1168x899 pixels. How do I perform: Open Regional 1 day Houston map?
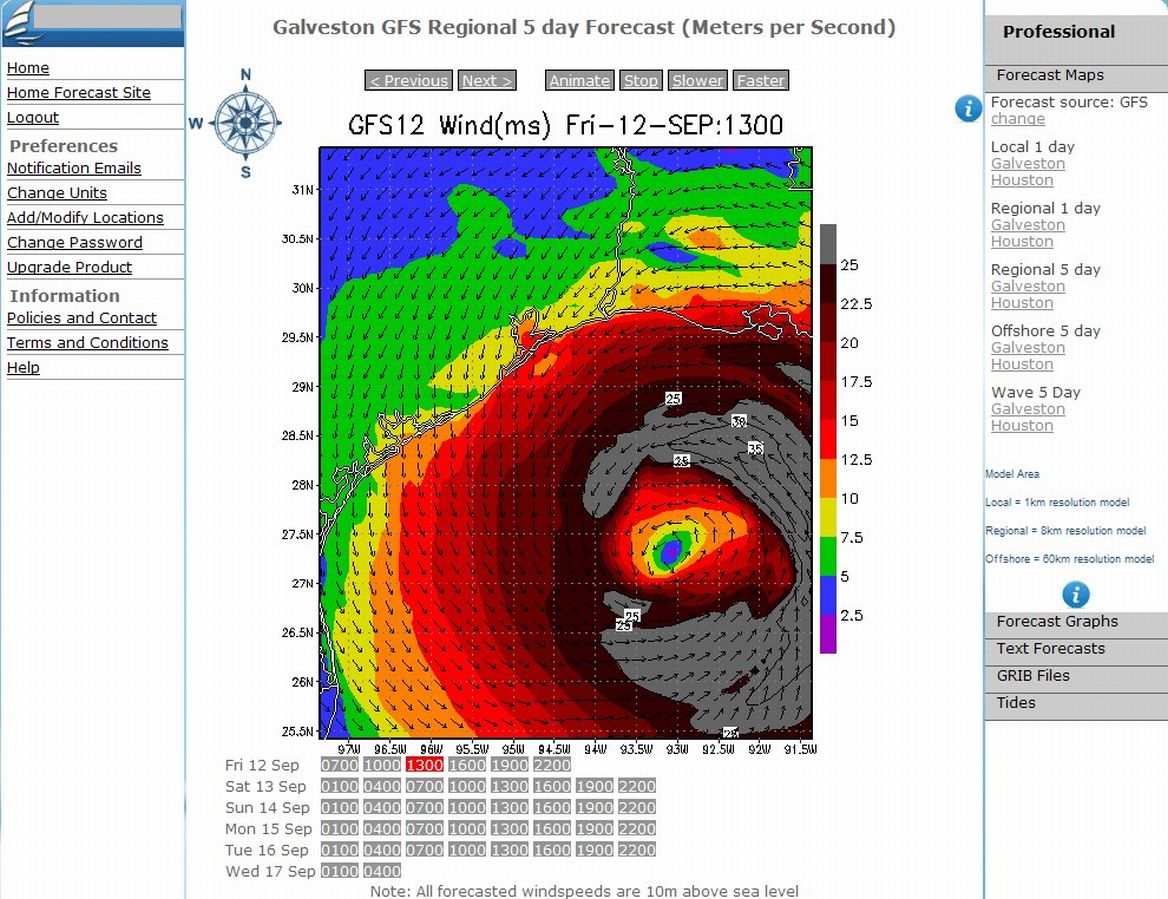(1022, 241)
